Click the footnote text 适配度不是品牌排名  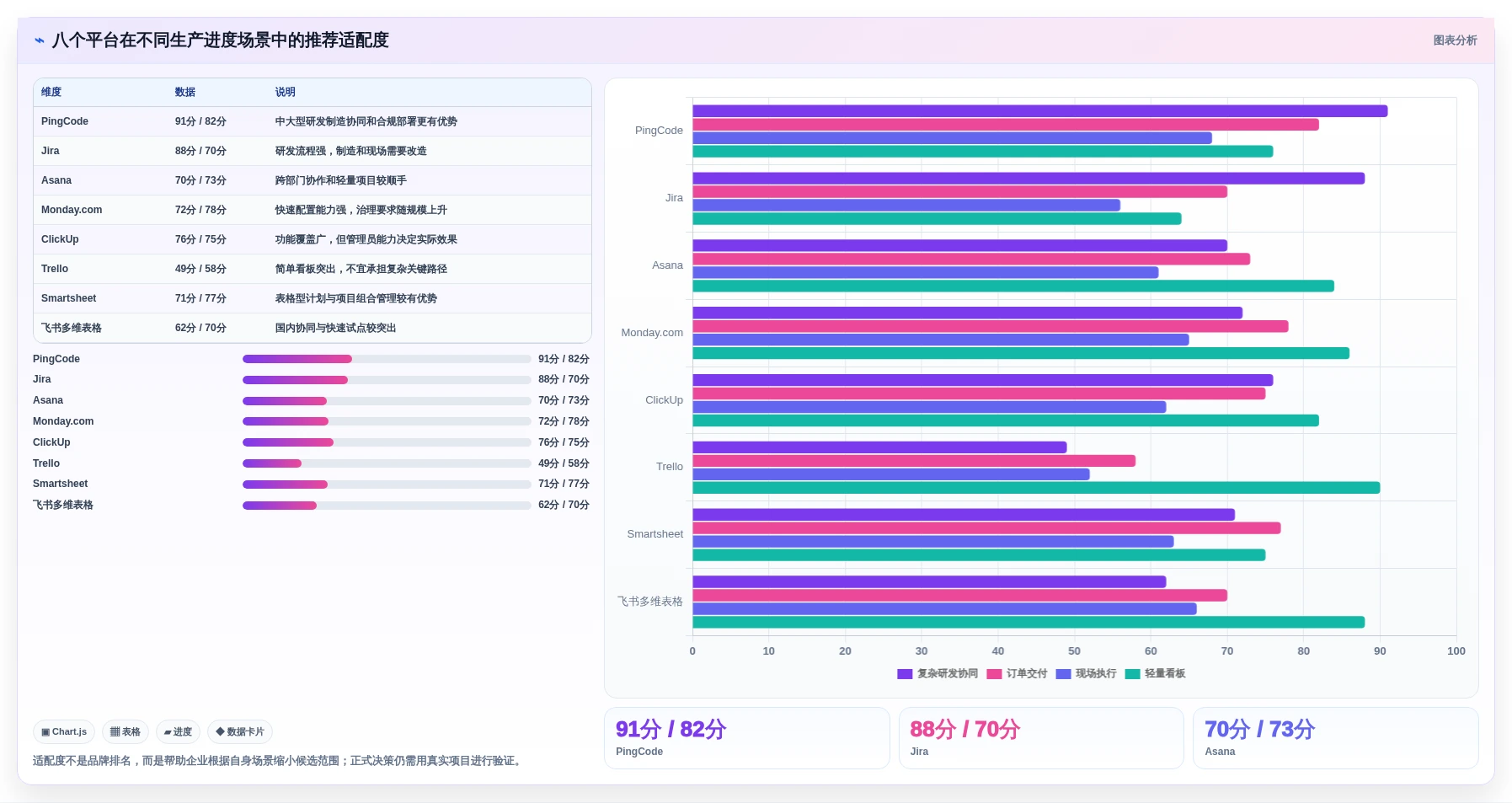click(83, 761)
